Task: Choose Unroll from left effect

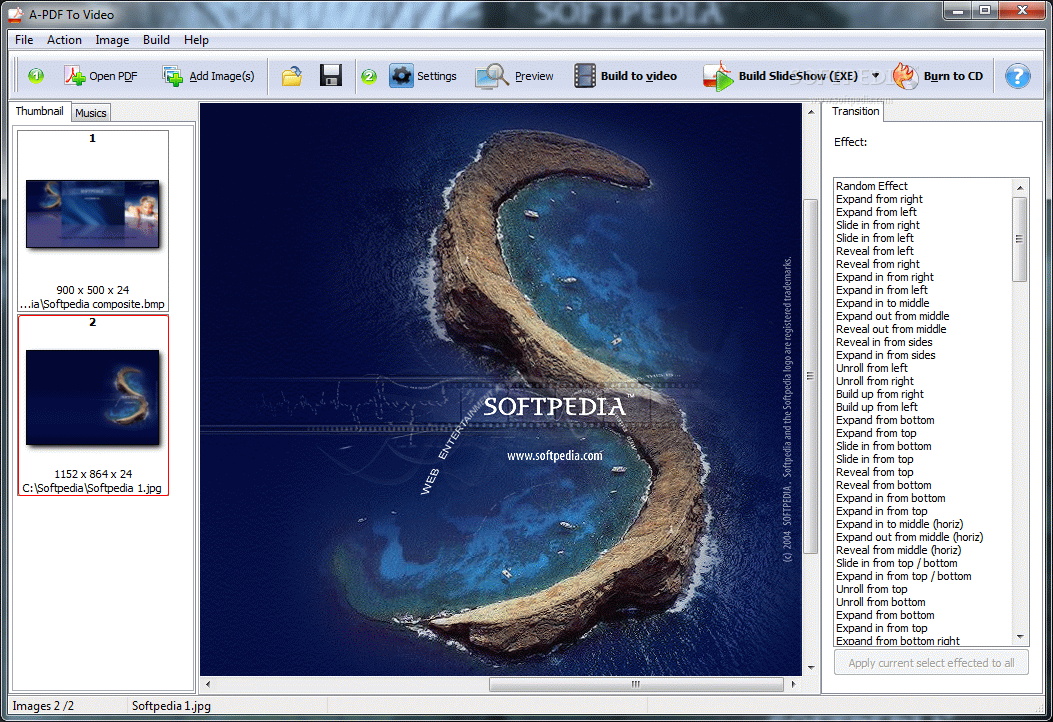Action: (x=872, y=368)
